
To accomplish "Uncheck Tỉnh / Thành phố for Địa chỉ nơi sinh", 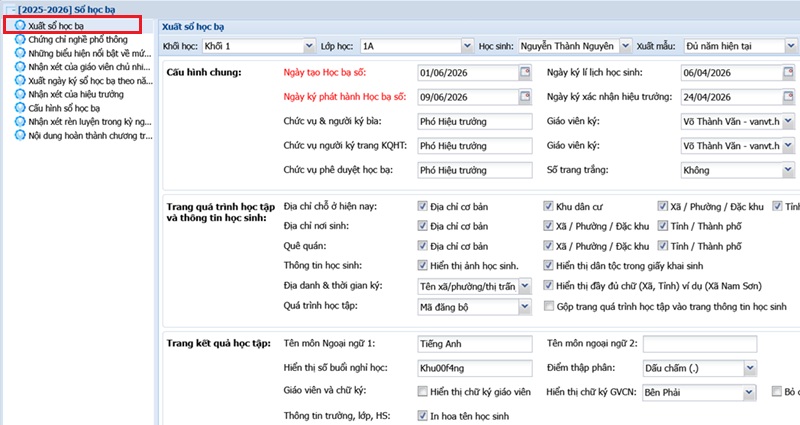I will click(x=662, y=226).
